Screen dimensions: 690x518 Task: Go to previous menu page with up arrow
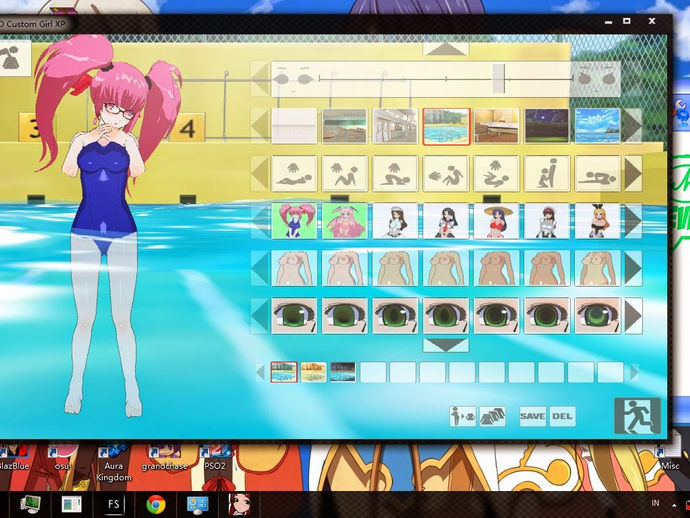coord(446,49)
